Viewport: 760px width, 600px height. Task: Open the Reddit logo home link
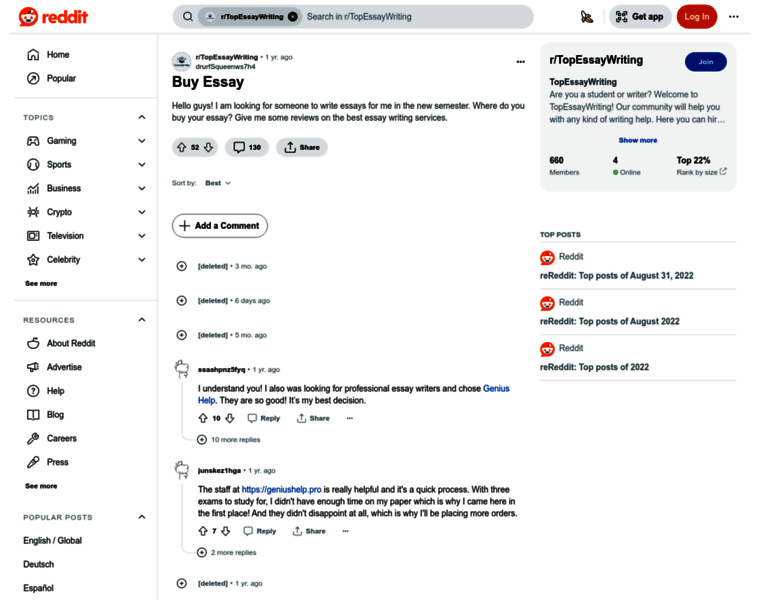53,17
